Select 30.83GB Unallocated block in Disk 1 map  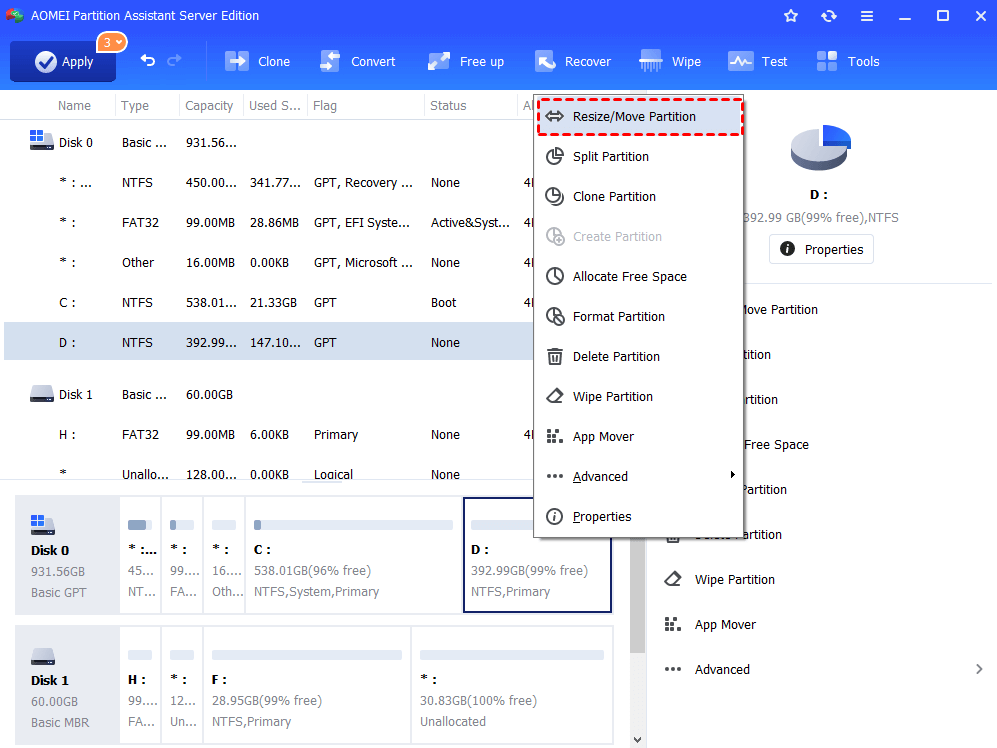(512, 685)
